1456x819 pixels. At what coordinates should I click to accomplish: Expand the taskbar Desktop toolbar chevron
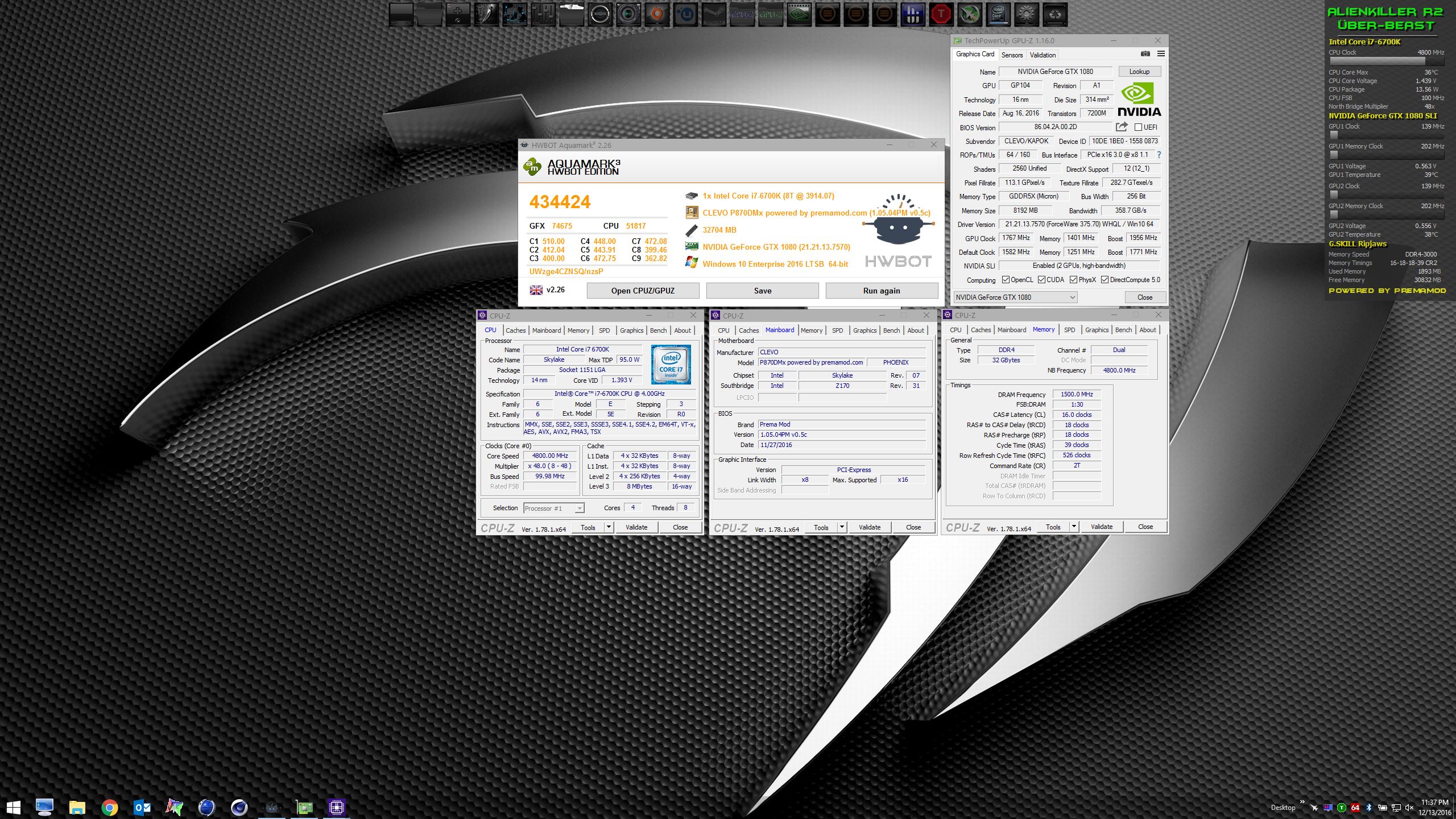1302,803
